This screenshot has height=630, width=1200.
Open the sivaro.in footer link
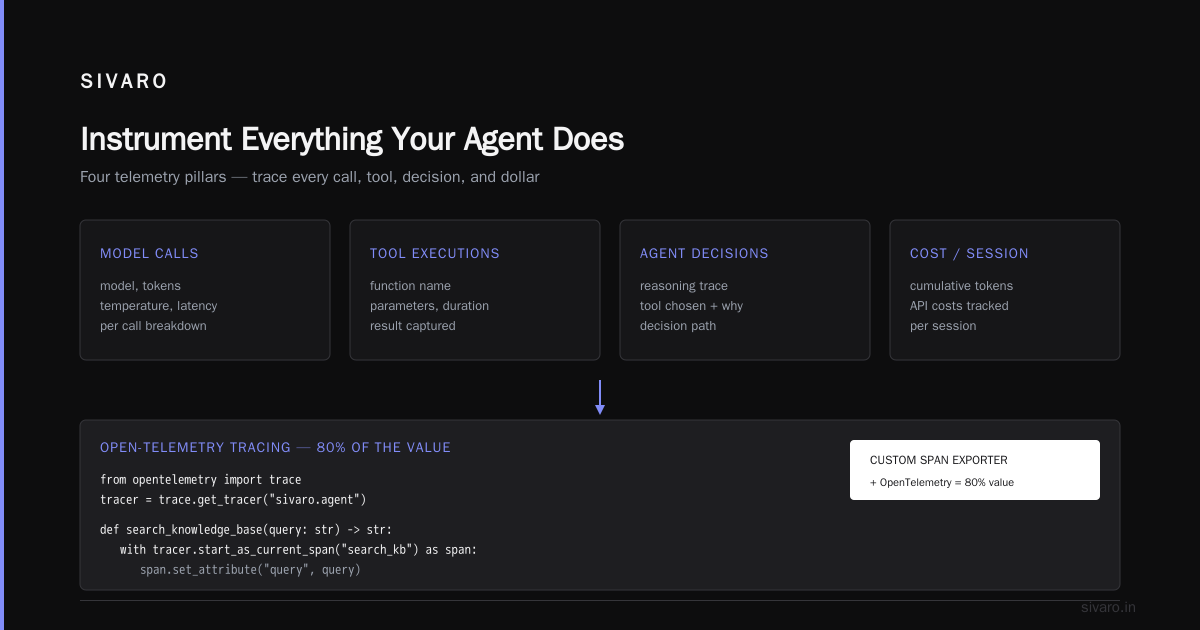click(1109, 608)
